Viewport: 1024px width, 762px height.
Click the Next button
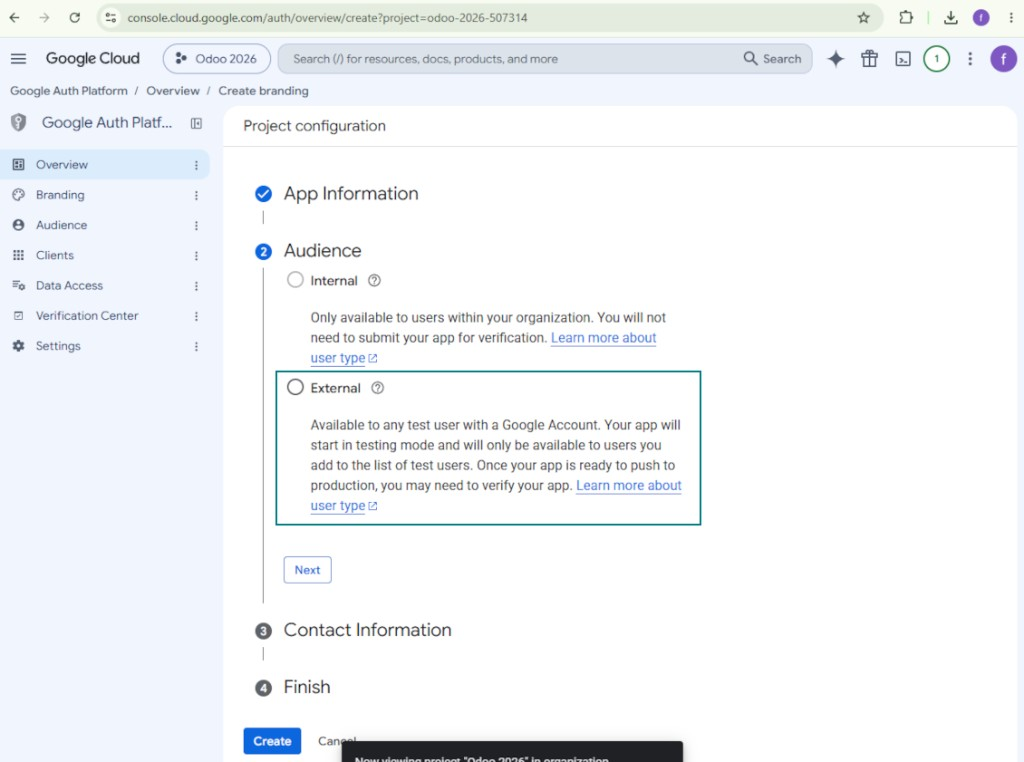[x=307, y=570]
